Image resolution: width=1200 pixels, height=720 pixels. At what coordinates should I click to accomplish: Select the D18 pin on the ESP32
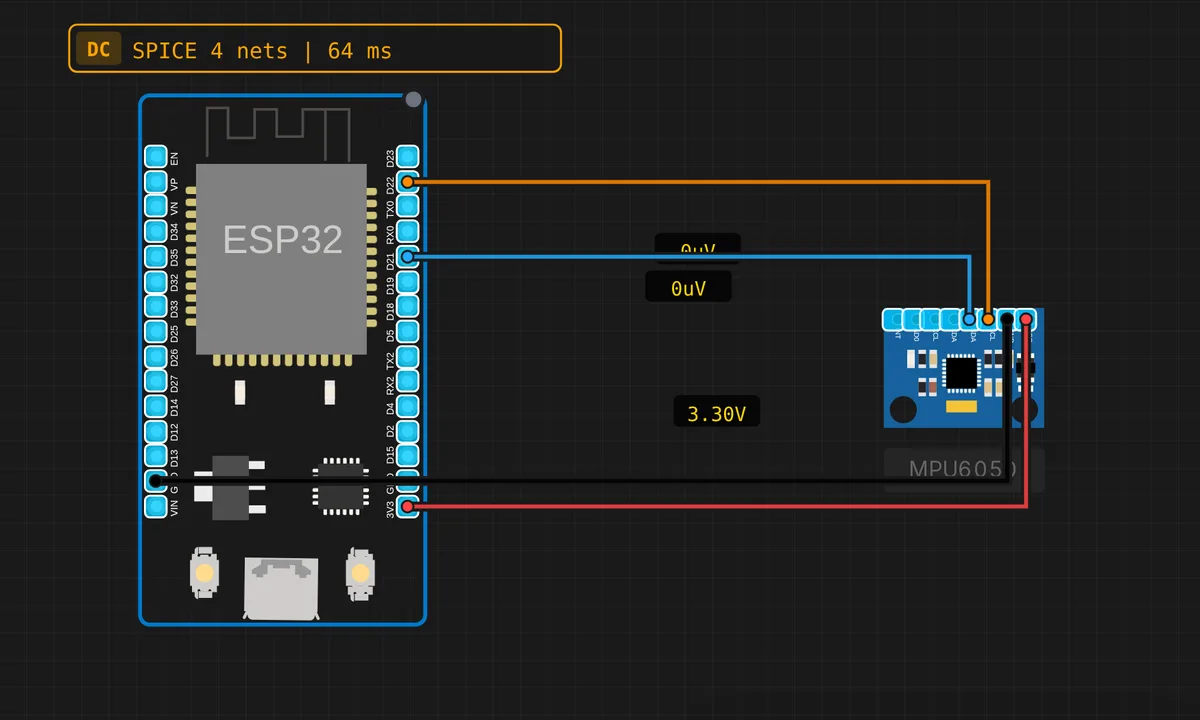tap(408, 307)
